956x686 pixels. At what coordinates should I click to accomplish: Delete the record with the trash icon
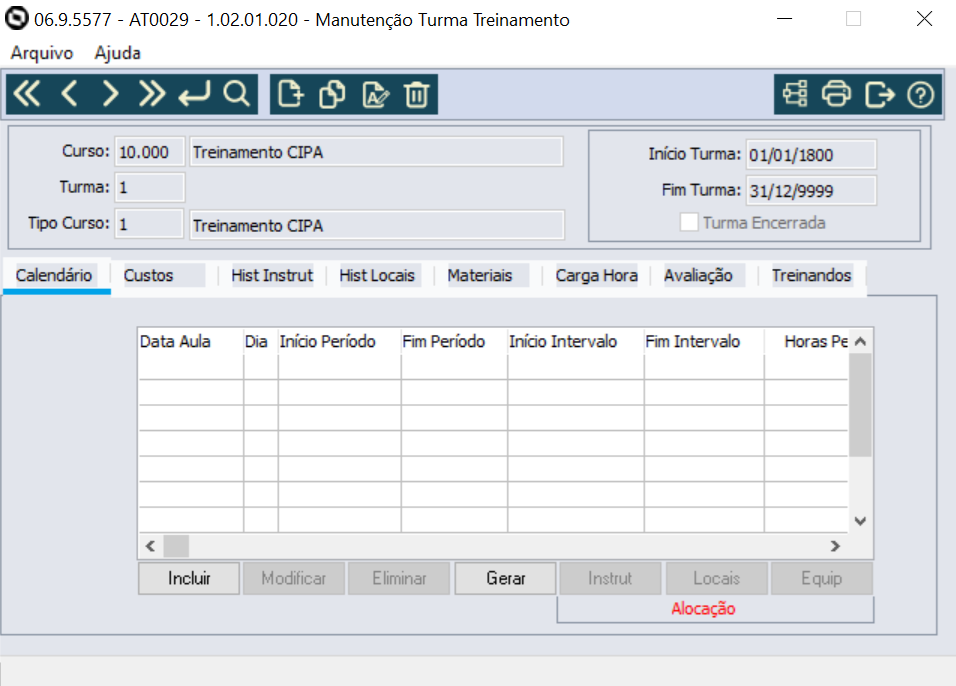414,93
